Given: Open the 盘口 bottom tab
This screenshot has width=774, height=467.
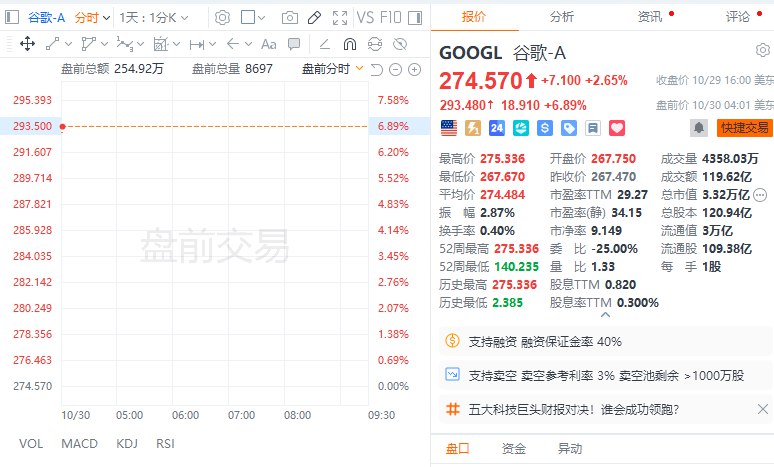Looking at the screenshot, I should 458,449.
